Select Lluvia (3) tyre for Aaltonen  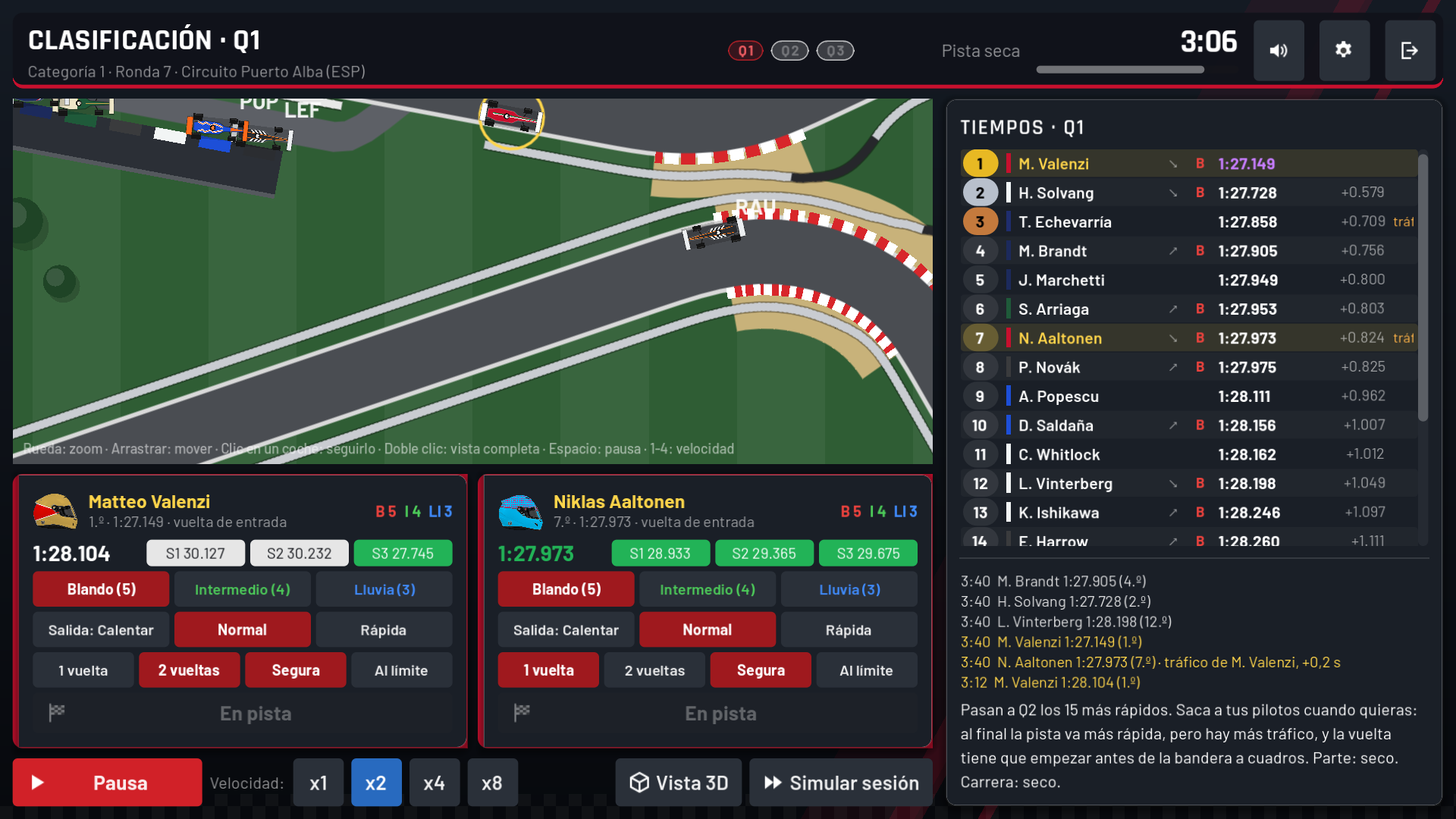coord(849,589)
